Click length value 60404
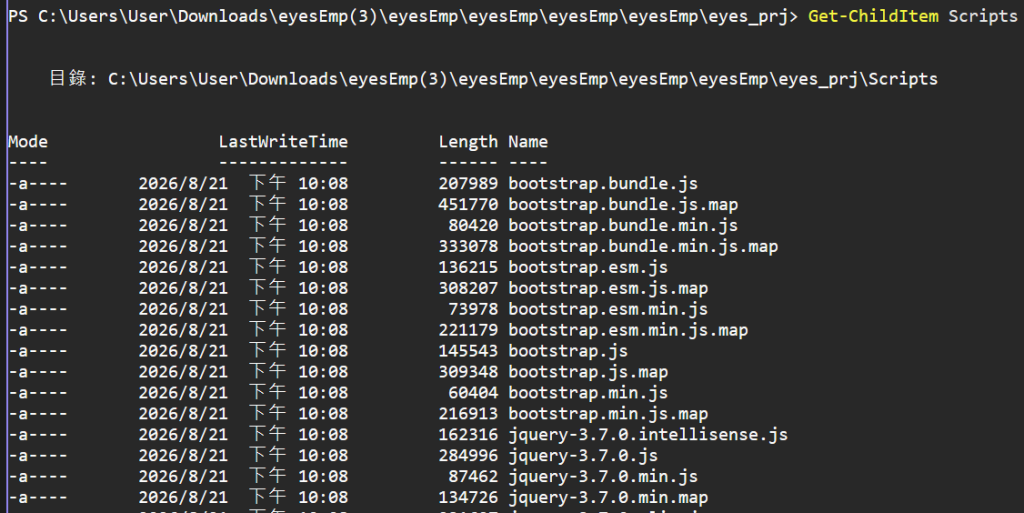The height and width of the screenshot is (513, 1024). point(473,392)
